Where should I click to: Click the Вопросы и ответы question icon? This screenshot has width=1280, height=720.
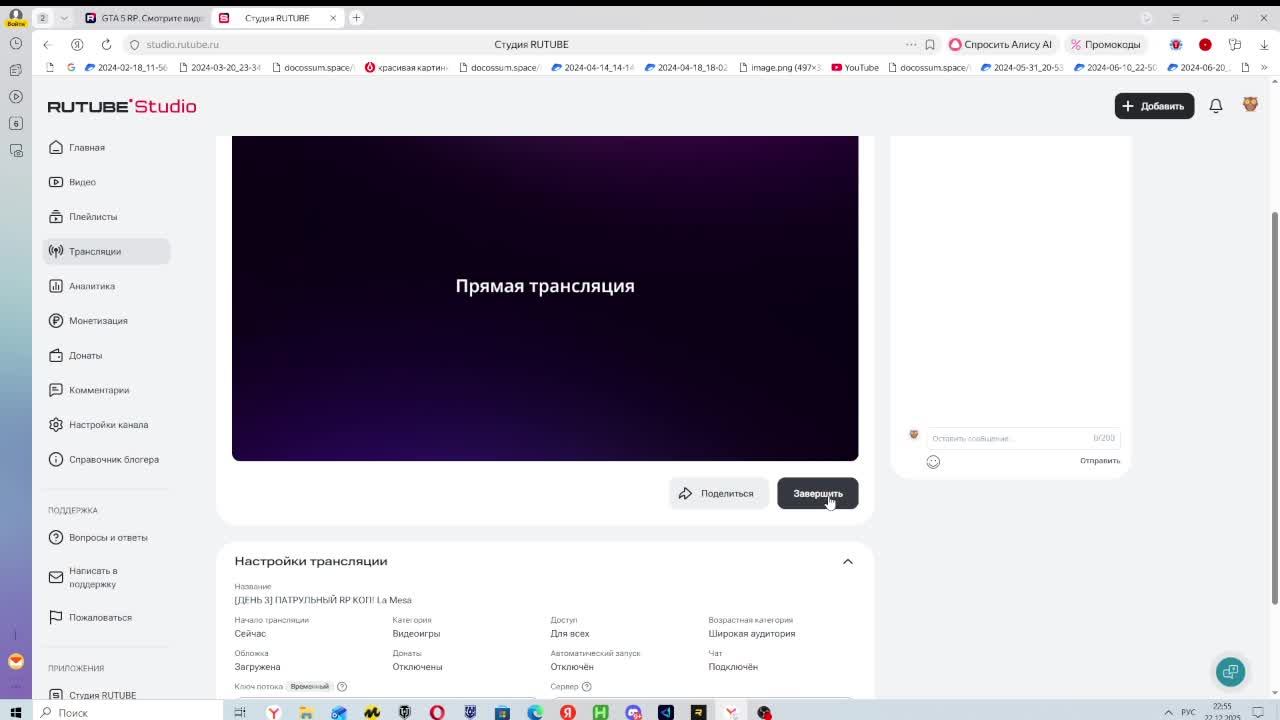[56, 537]
